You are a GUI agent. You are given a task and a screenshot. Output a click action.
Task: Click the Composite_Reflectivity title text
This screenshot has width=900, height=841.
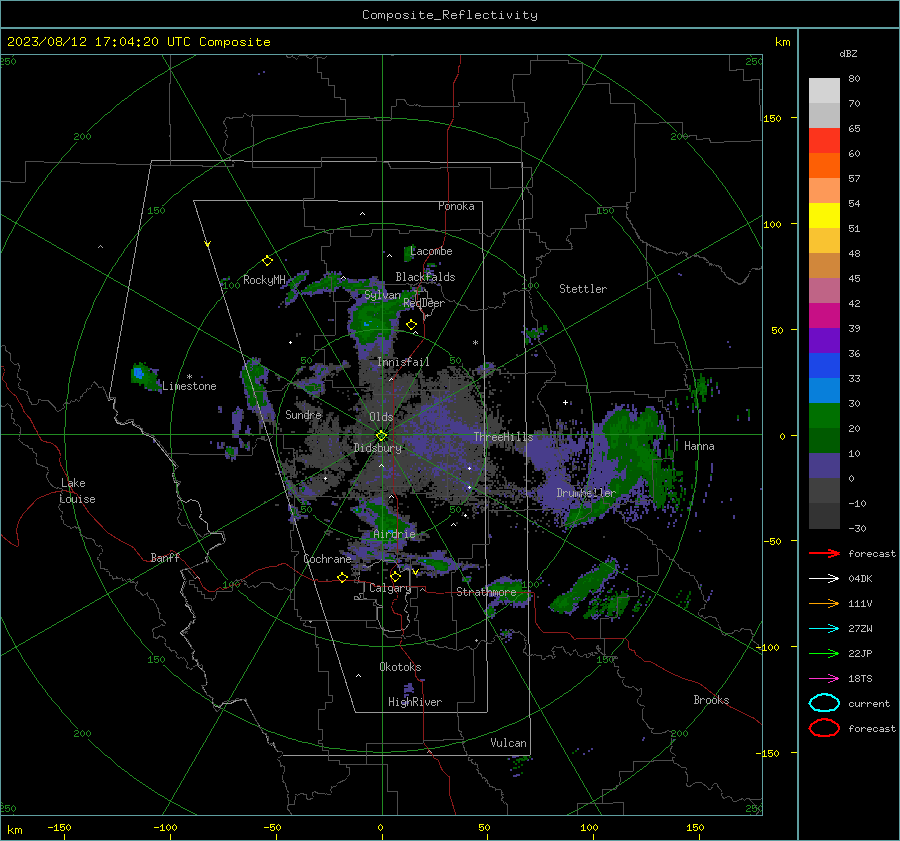(x=449, y=15)
